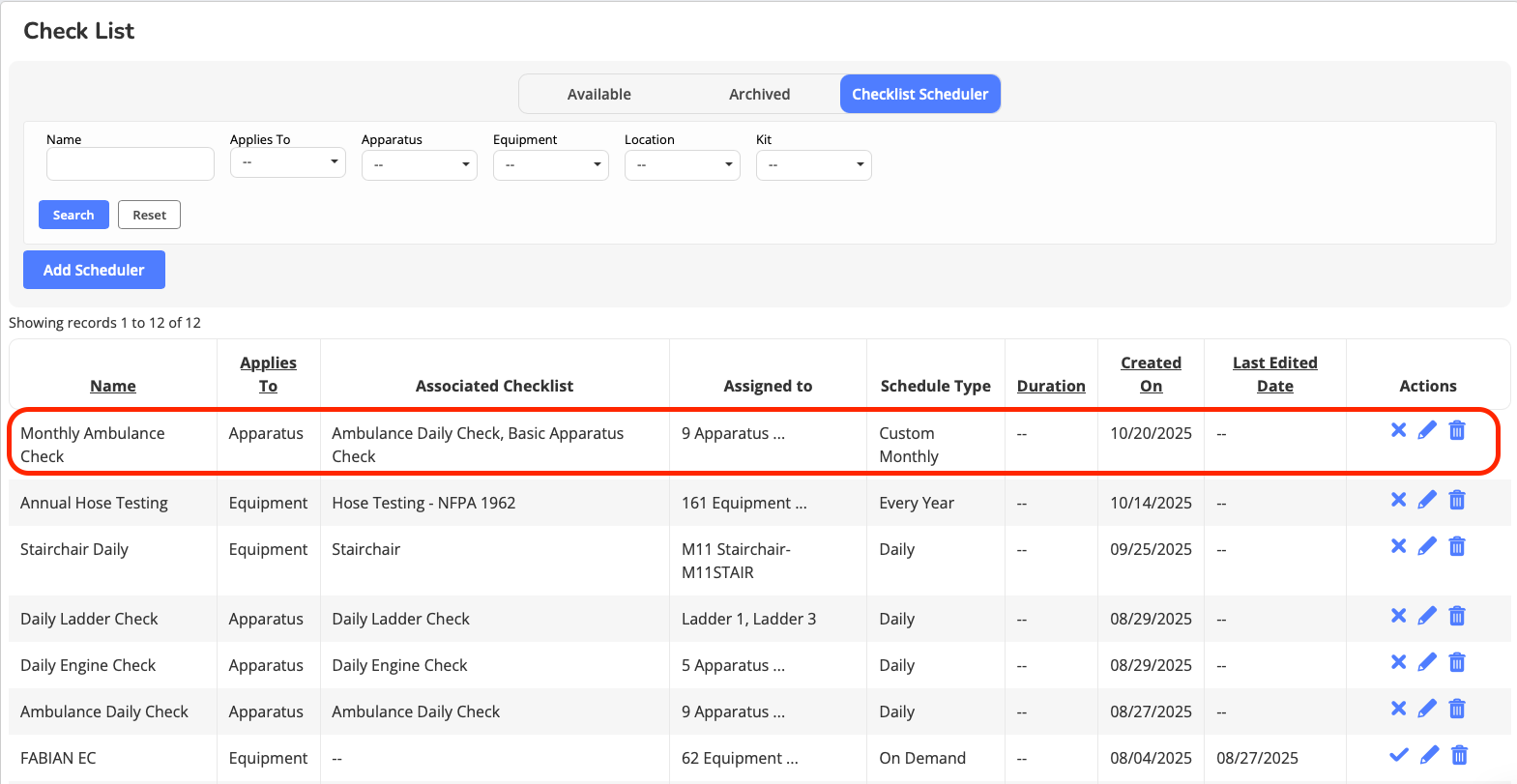Click the Add Scheduler button
This screenshot has width=1517, height=784.
[x=94, y=270]
